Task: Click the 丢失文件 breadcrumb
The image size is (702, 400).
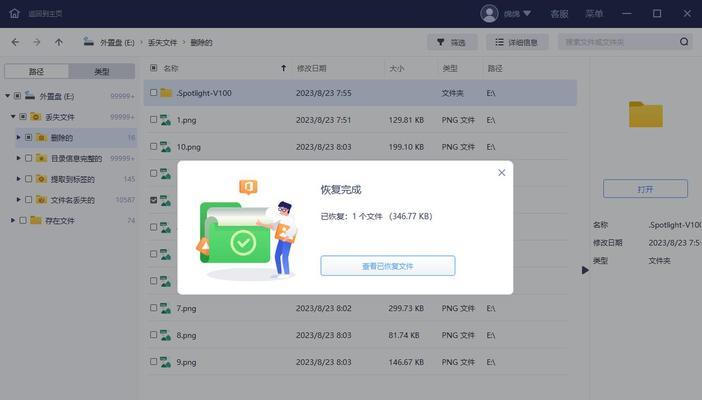Action: point(163,43)
